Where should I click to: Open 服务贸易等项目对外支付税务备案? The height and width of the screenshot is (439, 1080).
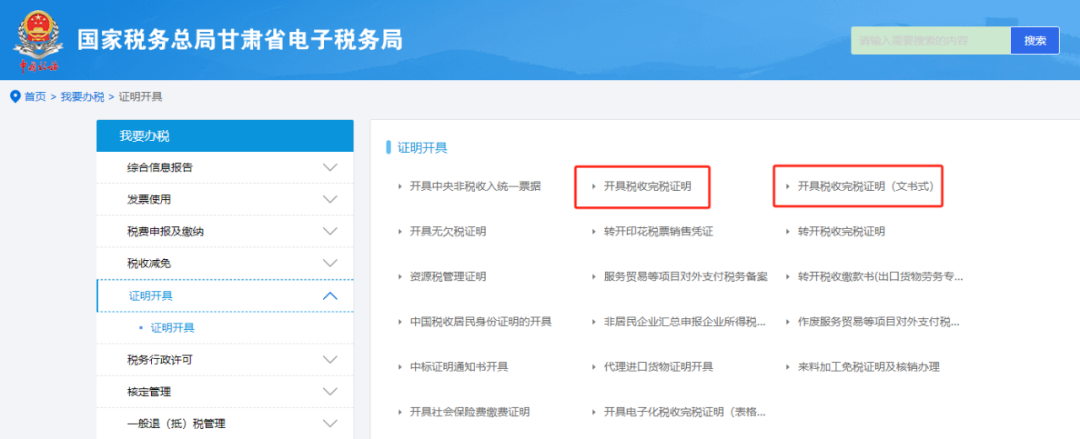[x=685, y=276]
